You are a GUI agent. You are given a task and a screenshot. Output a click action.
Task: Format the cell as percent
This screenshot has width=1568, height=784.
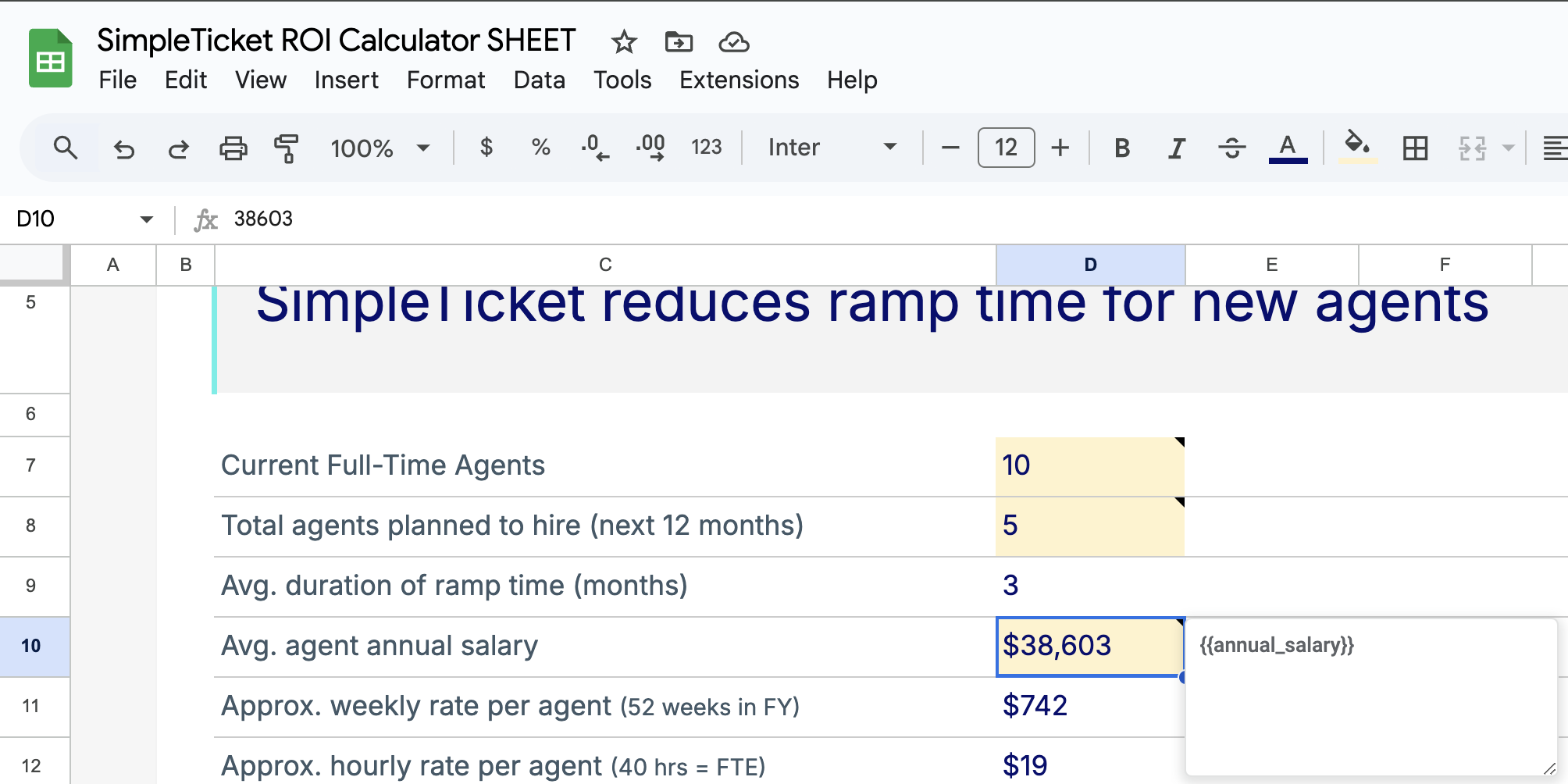(540, 148)
